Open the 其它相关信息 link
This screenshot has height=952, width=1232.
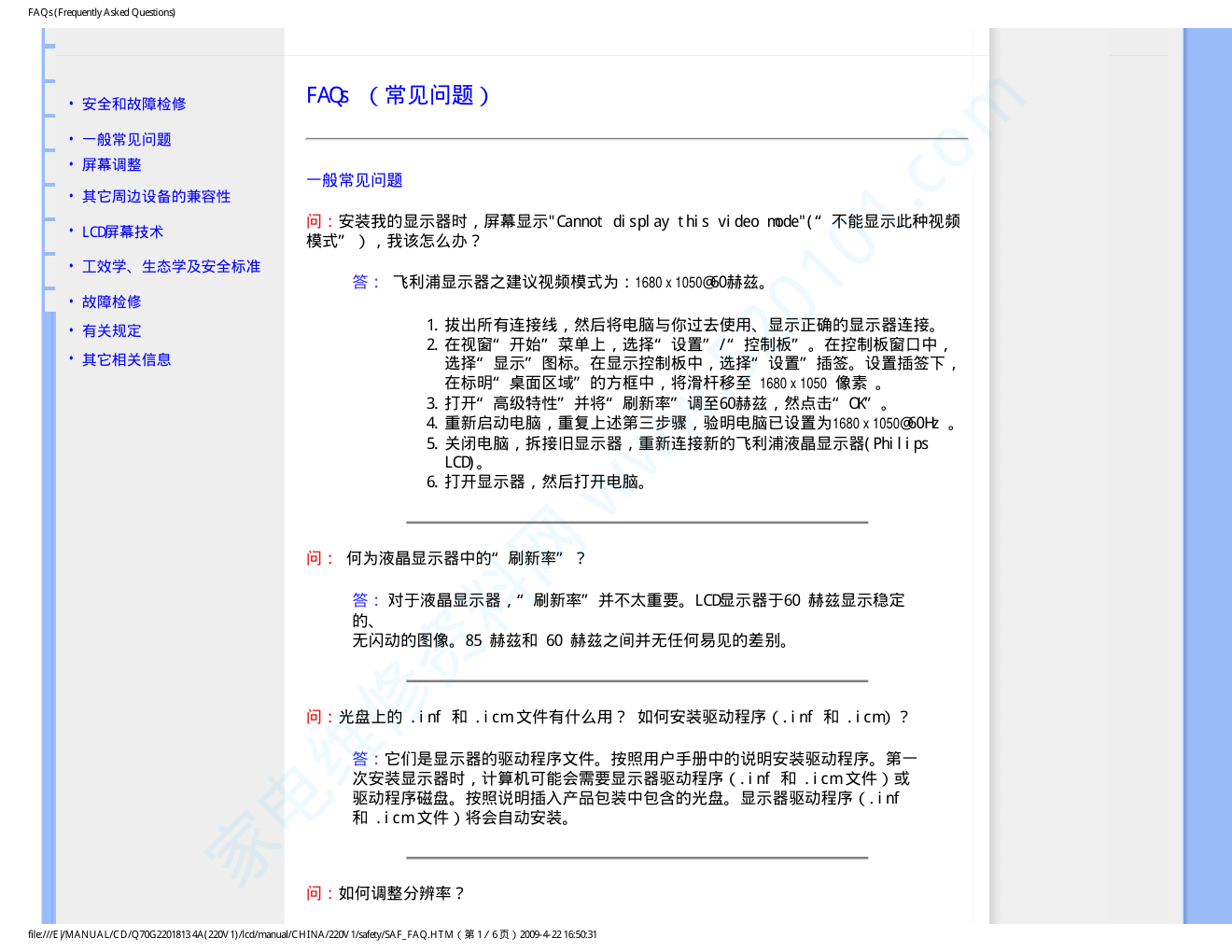126,359
